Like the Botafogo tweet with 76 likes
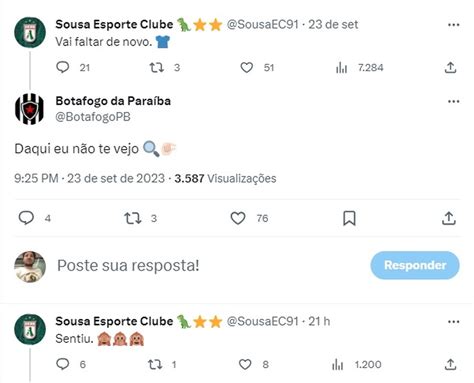The height and width of the screenshot is (383, 474). pyautogui.click(x=238, y=219)
